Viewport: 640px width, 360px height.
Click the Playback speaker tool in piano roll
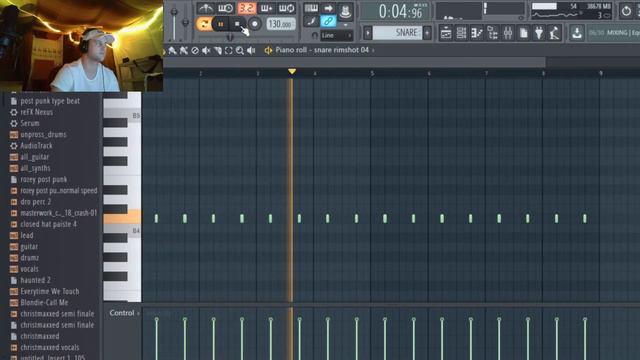pos(251,50)
